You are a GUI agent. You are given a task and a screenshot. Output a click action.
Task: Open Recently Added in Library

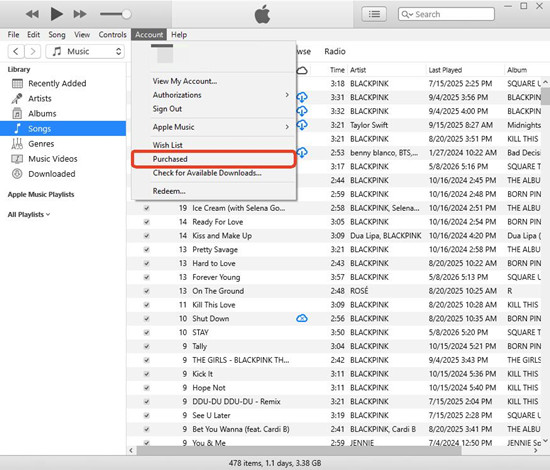pyautogui.click(x=57, y=83)
